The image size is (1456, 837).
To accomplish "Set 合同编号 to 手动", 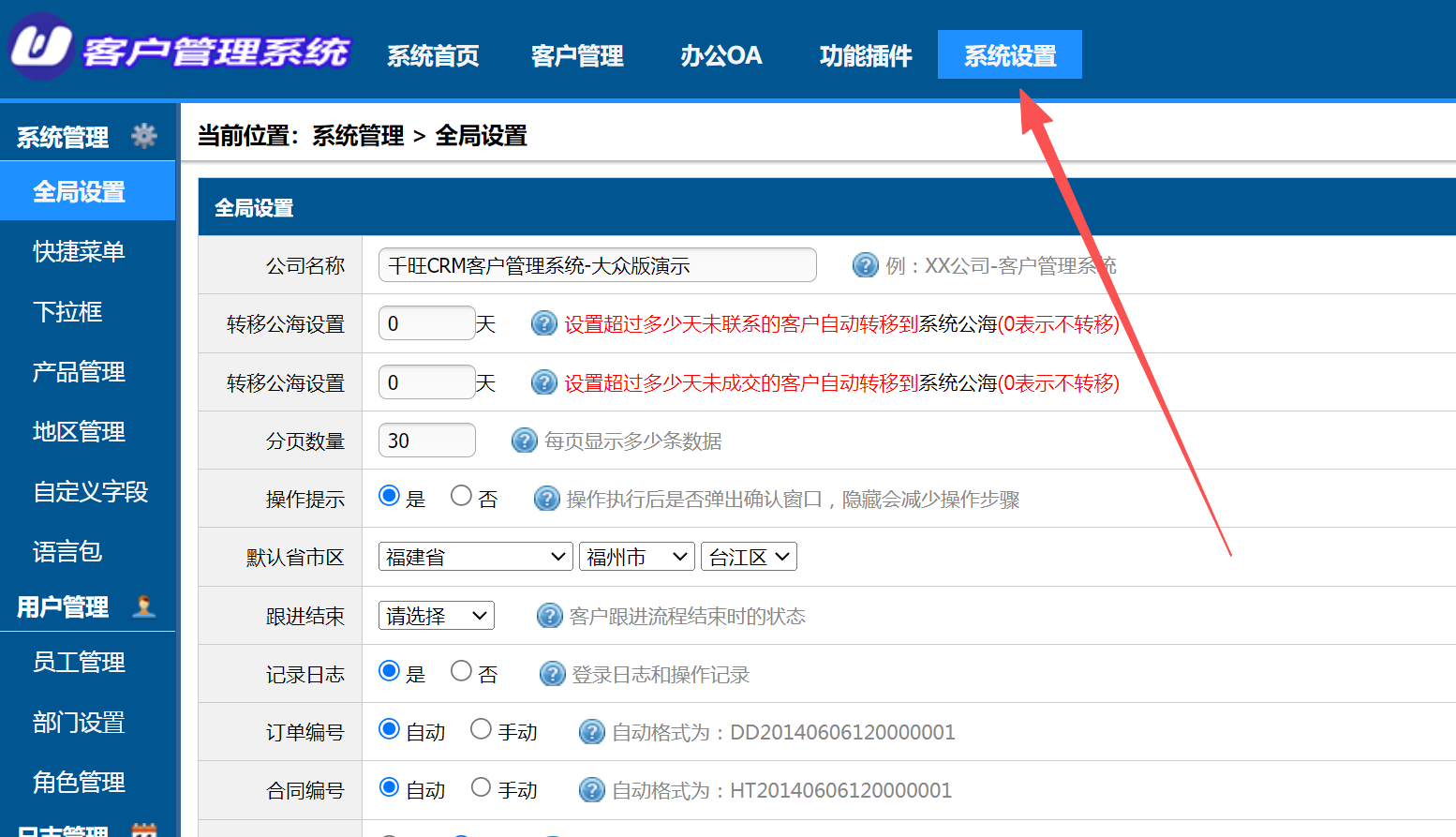I will pos(481,787).
